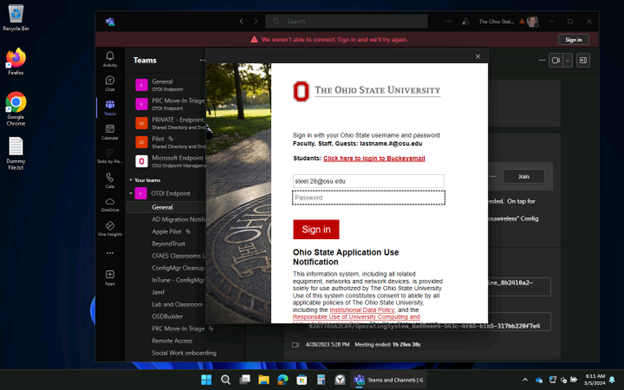
Task: Open OneDrive in the Teams sidebar
Action: 110,205
